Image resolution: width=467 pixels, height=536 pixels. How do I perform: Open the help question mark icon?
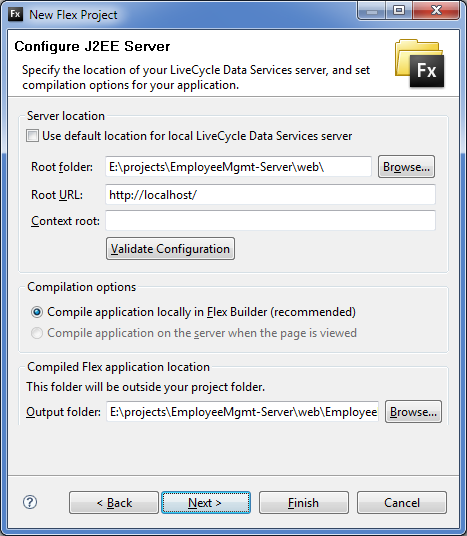click(x=30, y=502)
